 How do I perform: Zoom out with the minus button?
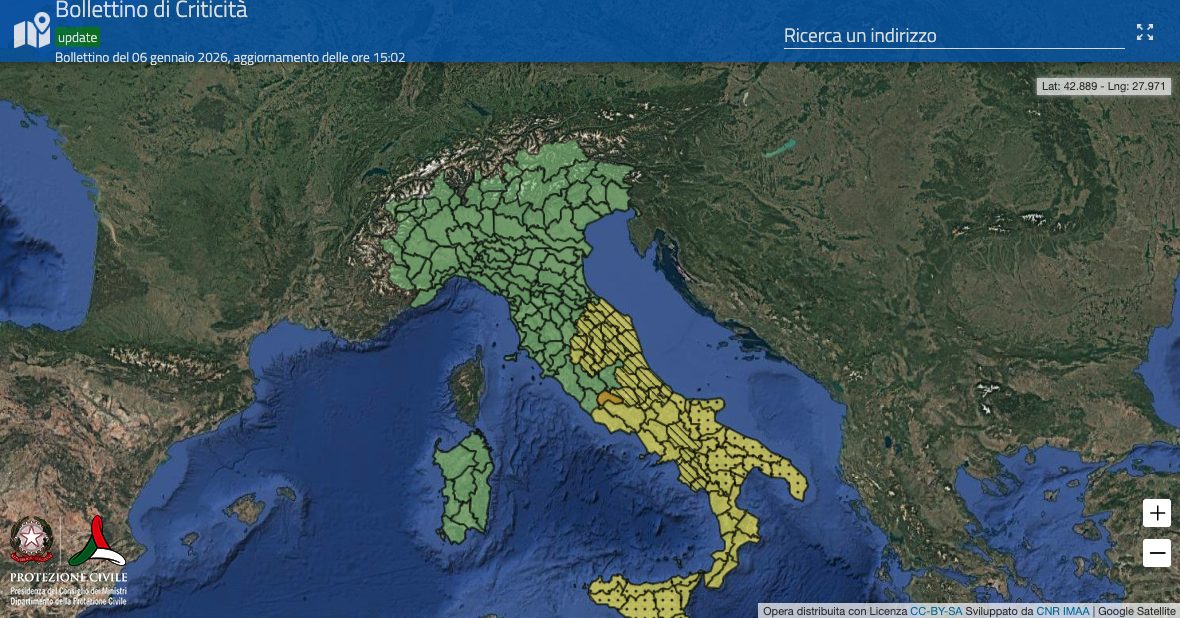pyautogui.click(x=1157, y=552)
